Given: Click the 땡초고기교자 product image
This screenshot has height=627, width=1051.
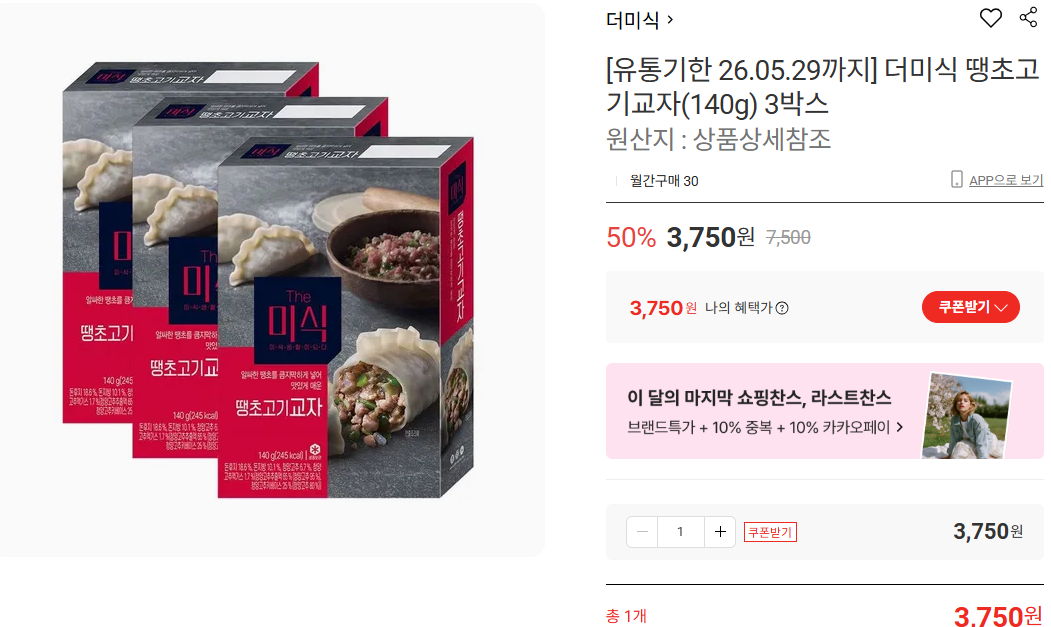Looking at the screenshot, I should point(271,280).
